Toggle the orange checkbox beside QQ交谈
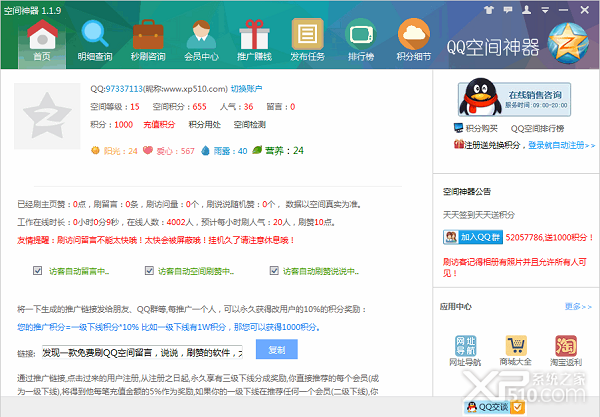This screenshot has height=417, width=600. pos(517,407)
